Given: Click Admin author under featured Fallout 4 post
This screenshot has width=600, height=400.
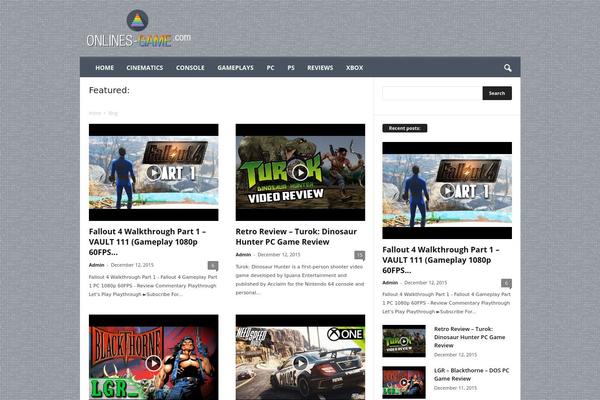Looking at the screenshot, I should point(96,265).
